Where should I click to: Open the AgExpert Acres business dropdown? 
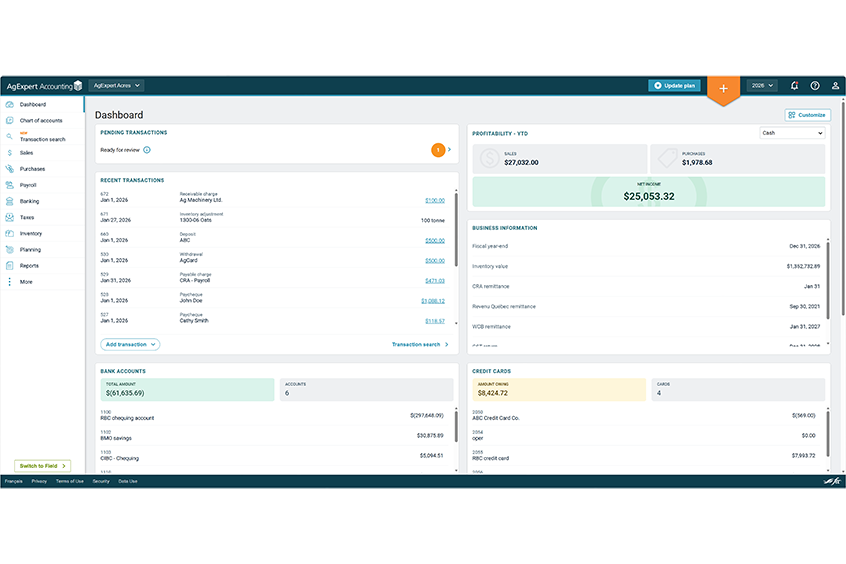pyautogui.click(x=116, y=85)
